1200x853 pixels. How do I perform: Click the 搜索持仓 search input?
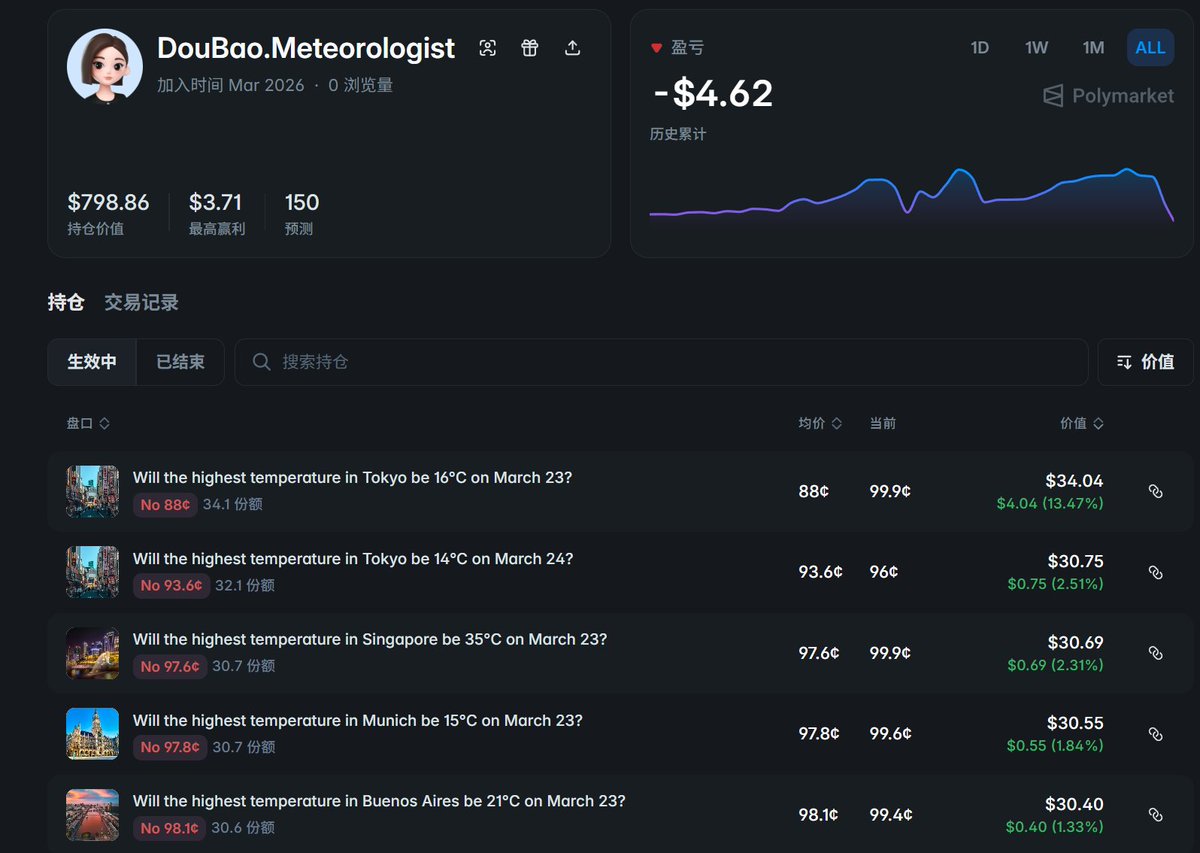[661, 362]
